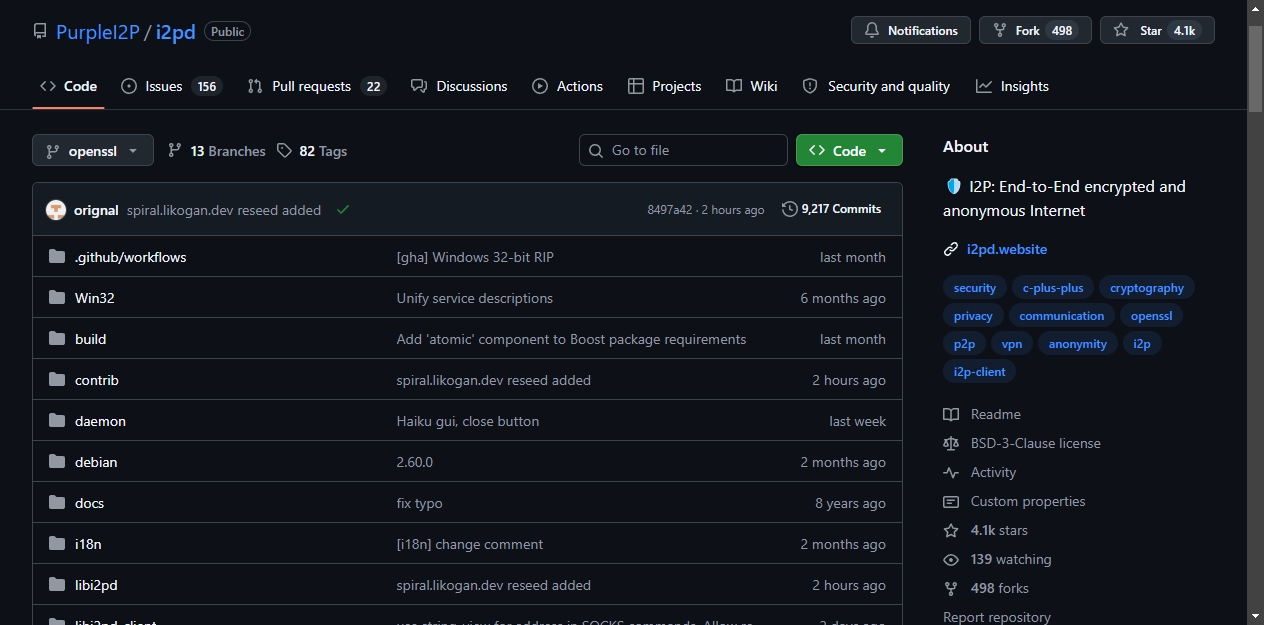Open the contrib folder
Screen dimensions: 1264x625
click(97, 380)
